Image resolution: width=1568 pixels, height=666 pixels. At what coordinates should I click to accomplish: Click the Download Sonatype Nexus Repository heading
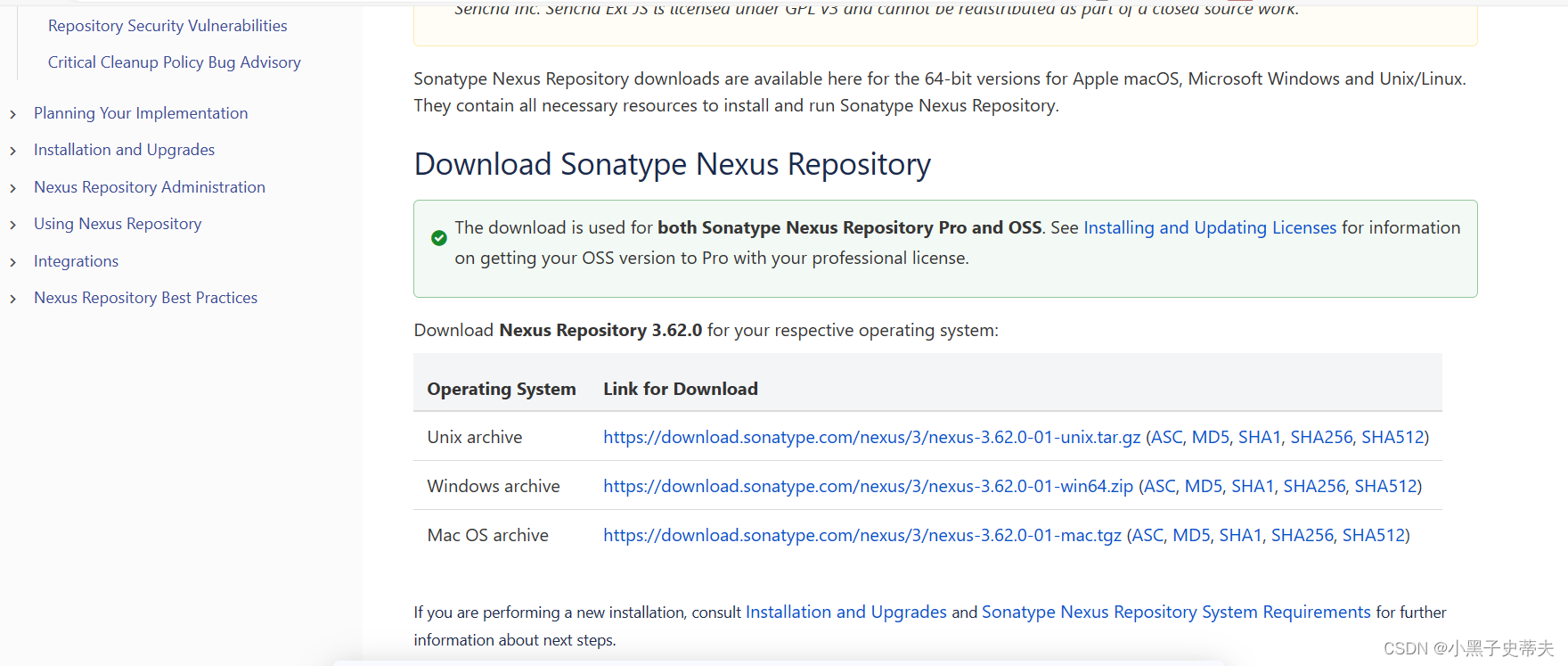click(673, 164)
